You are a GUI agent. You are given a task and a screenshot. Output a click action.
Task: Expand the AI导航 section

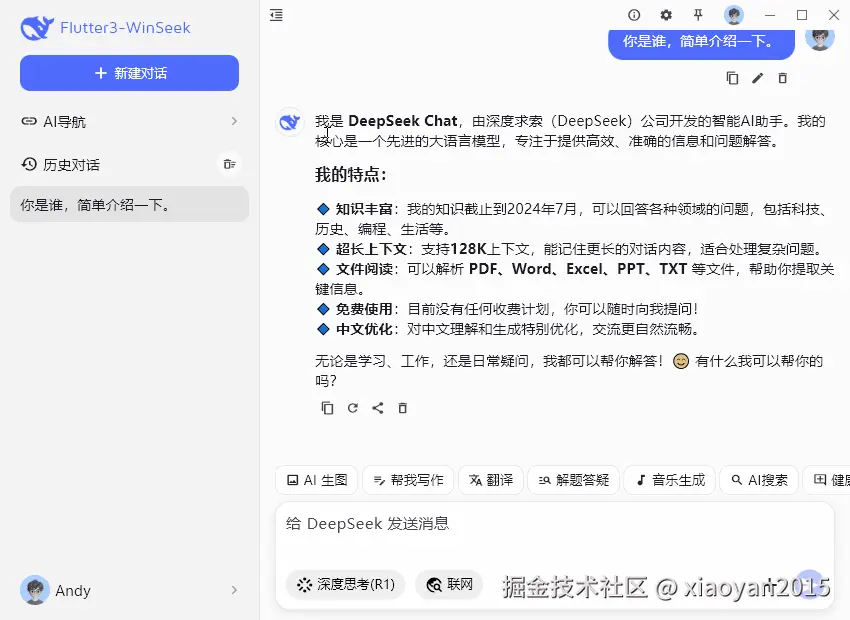130,121
